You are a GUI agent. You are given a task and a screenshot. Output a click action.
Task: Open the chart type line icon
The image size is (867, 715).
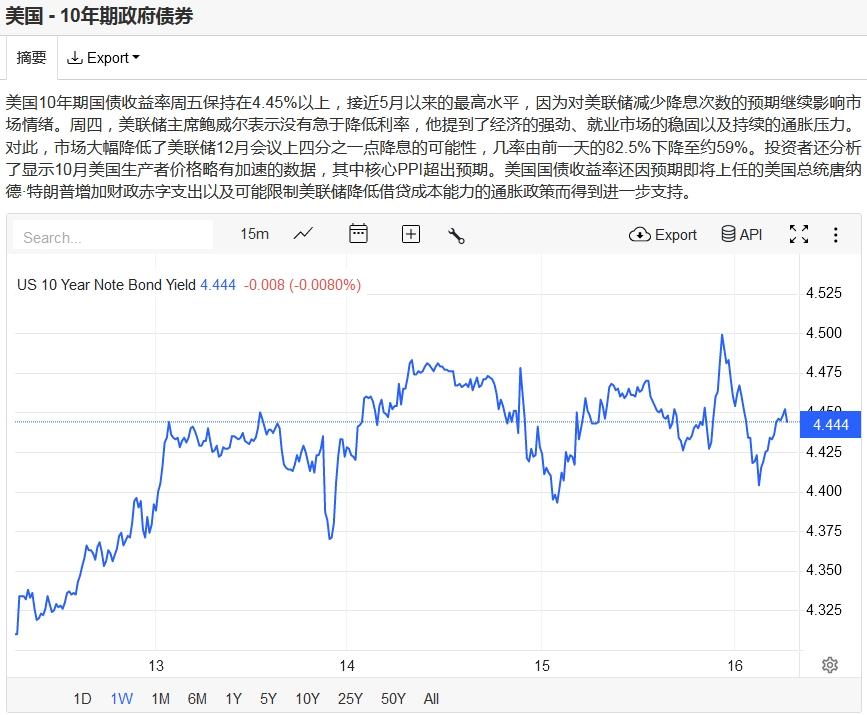pos(304,234)
